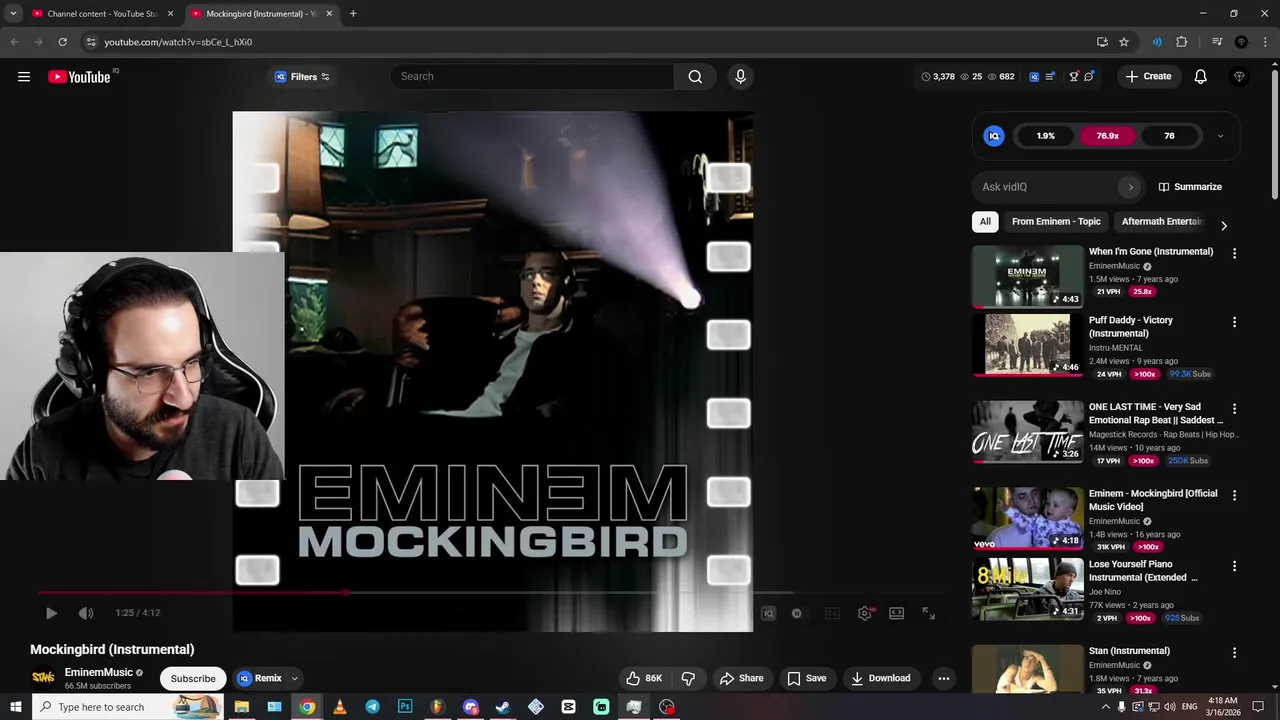Screen dimensions: 1280x720
Task: Click the search magnifier button
Action: point(695,77)
